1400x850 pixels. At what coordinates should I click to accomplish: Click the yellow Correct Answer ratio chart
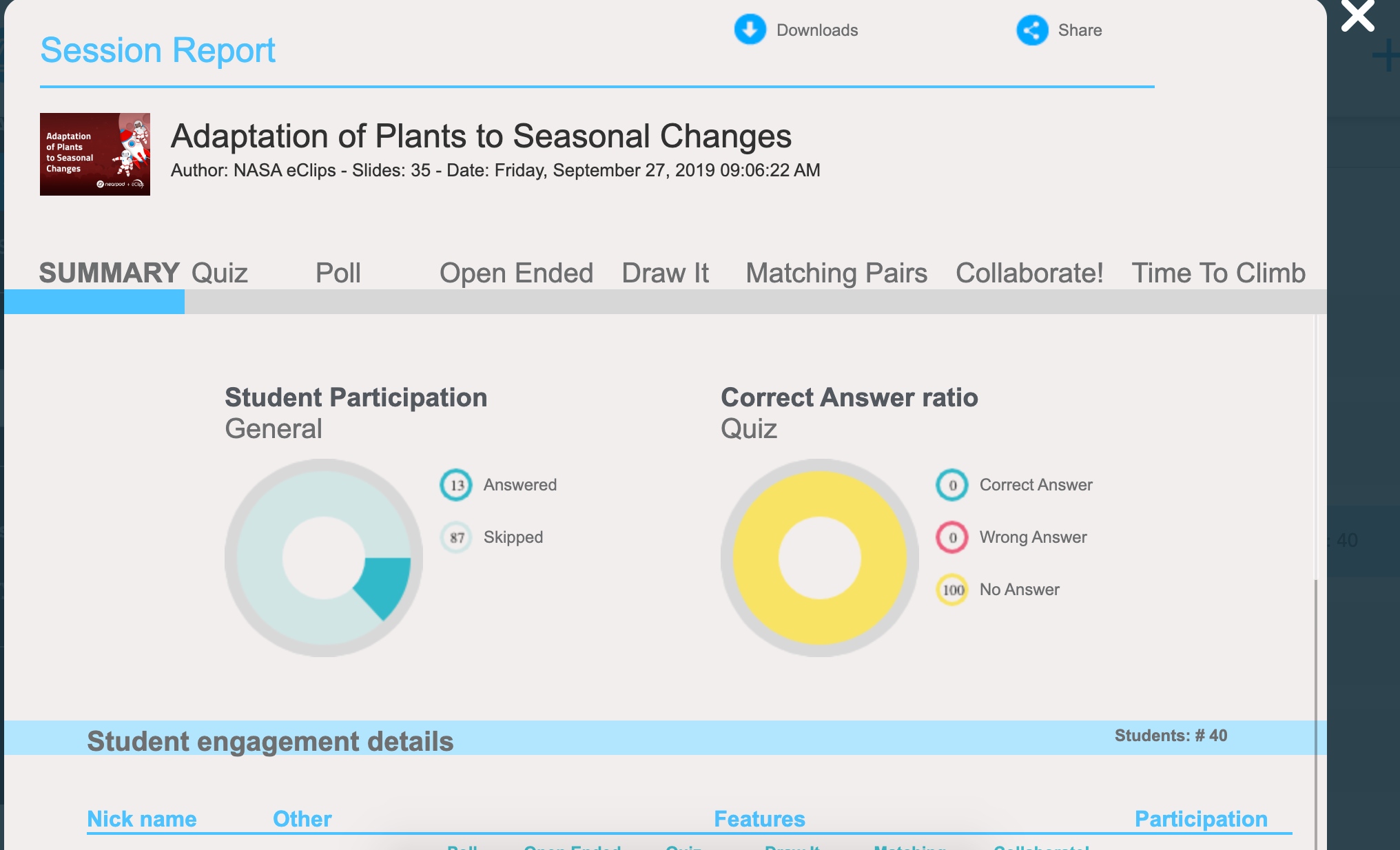click(820, 558)
